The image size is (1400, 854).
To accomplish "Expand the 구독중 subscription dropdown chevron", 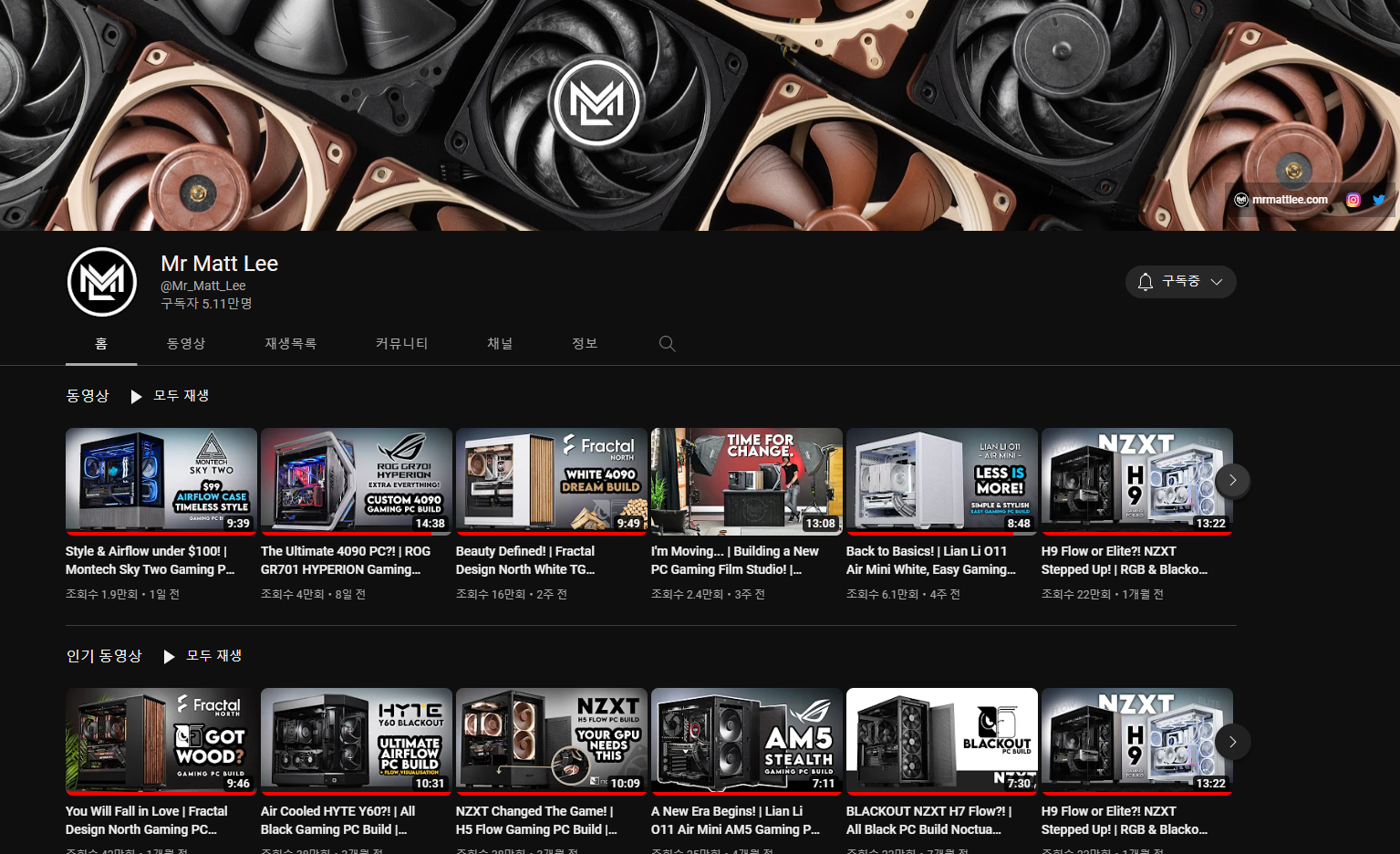I will (1217, 282).
